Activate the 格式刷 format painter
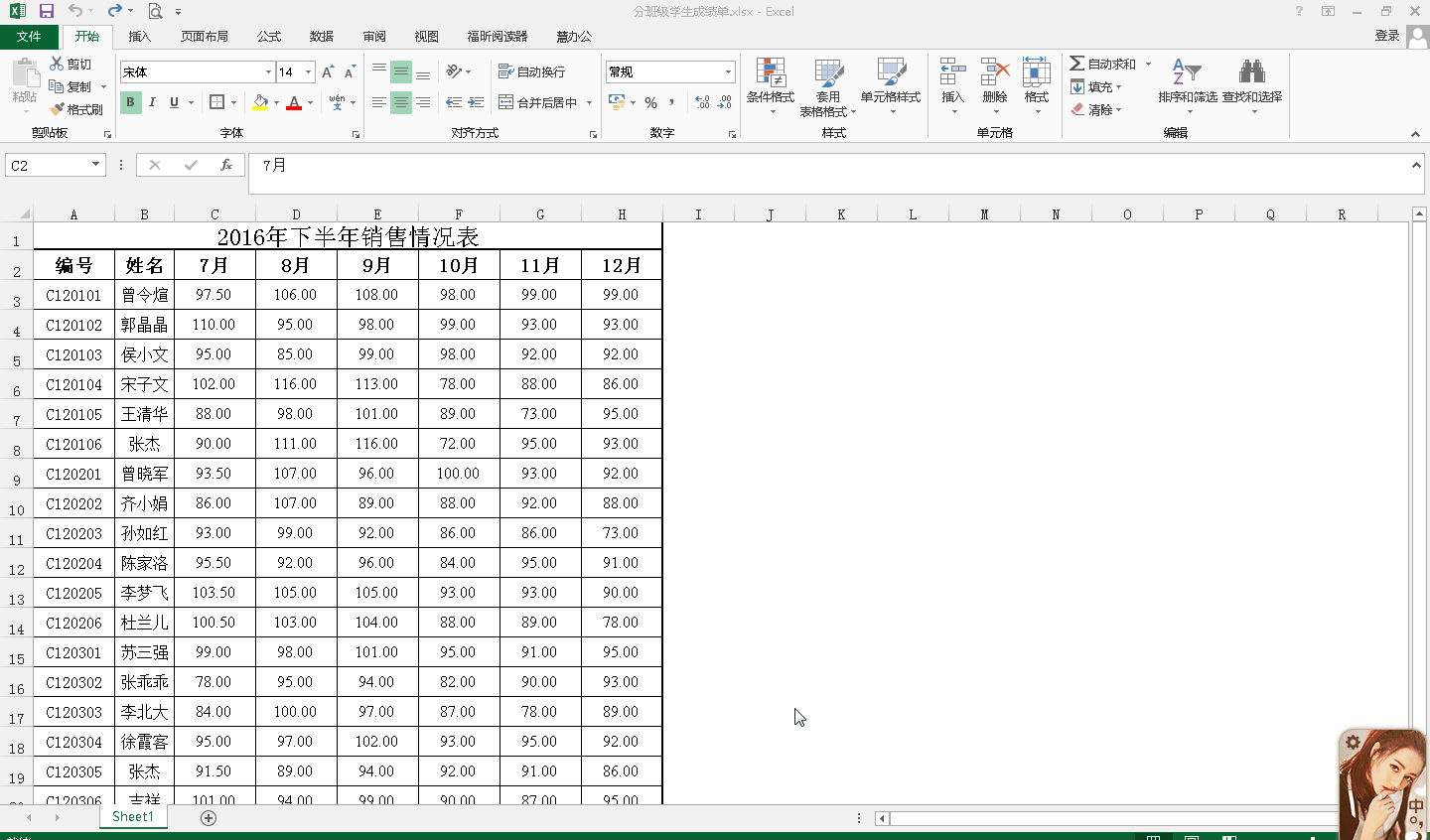 click(x=76, y=109)
